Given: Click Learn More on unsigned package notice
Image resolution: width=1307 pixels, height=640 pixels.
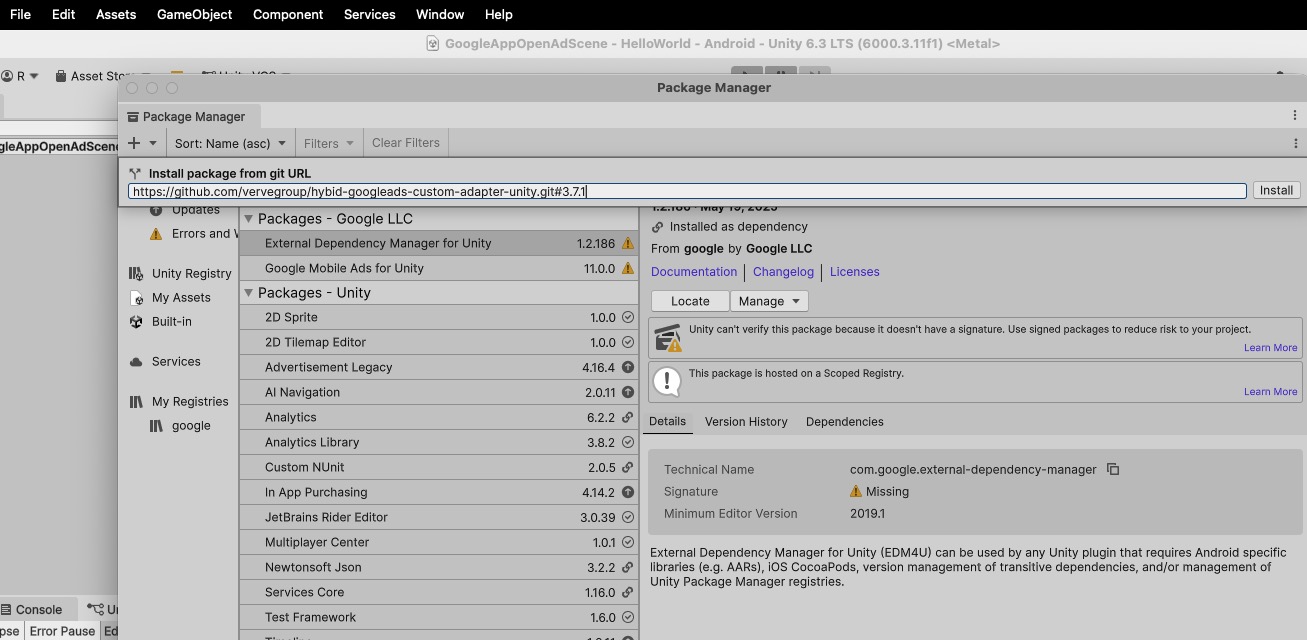Looking at the screenshot, I should click(x=1271, y=348).
